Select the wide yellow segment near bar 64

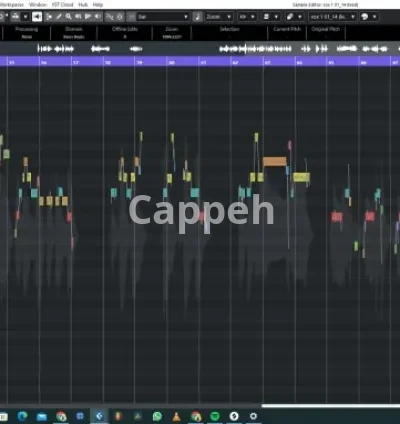coord(301,177)
